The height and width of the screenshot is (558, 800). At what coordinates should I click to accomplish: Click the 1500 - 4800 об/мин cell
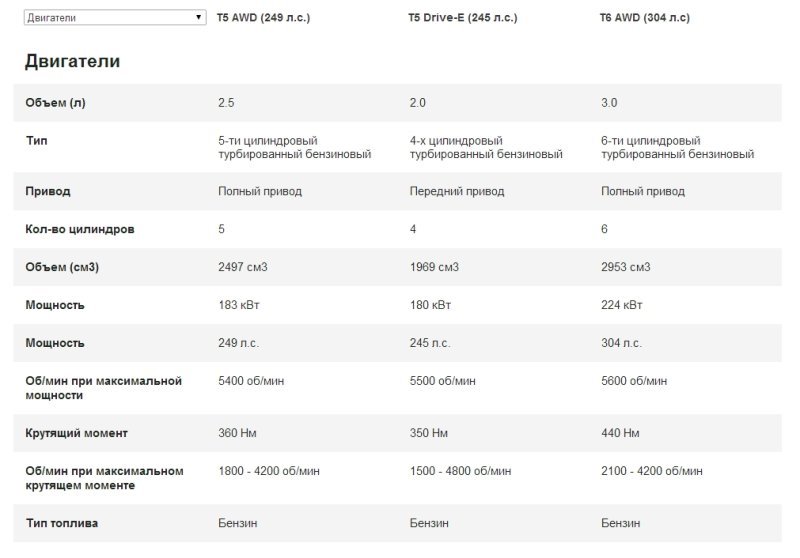(462, 471)
